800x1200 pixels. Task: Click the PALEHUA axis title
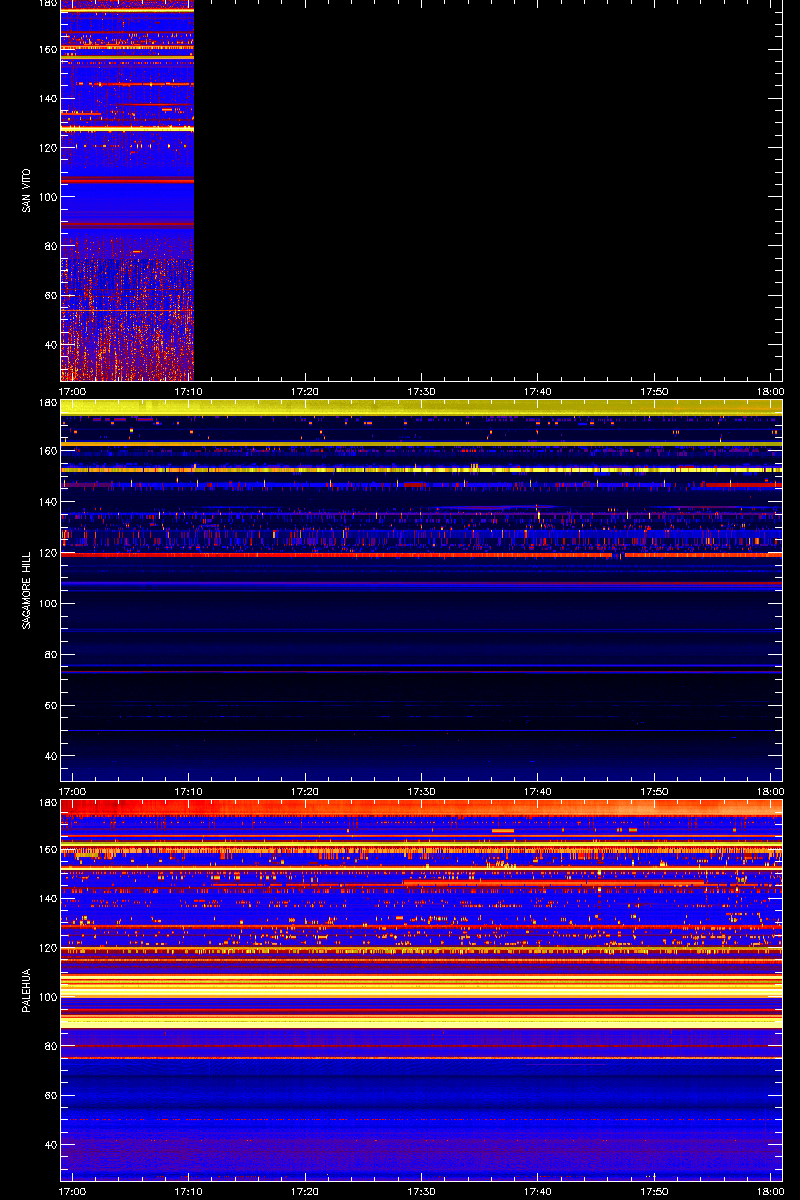pyautogui.click(x=26, y=991)
